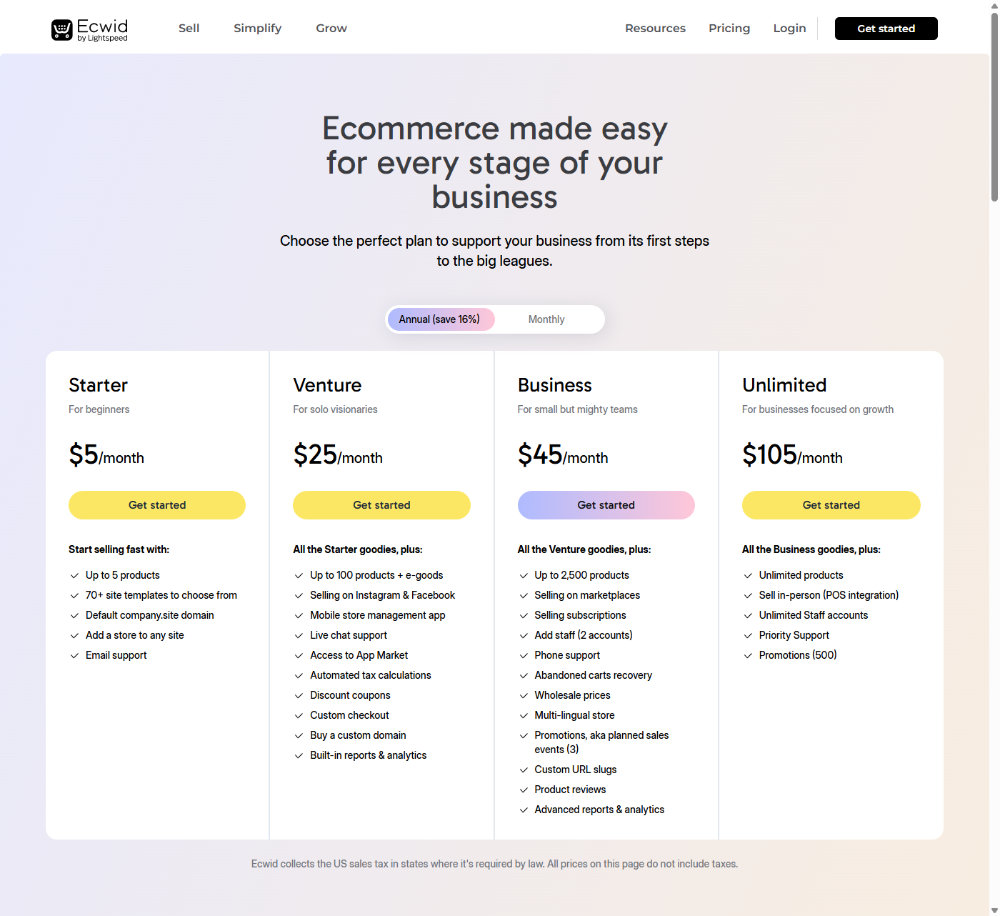Start the Unlimited plan Get started button
Screen dimensions: 1000x916
(830, 505)
